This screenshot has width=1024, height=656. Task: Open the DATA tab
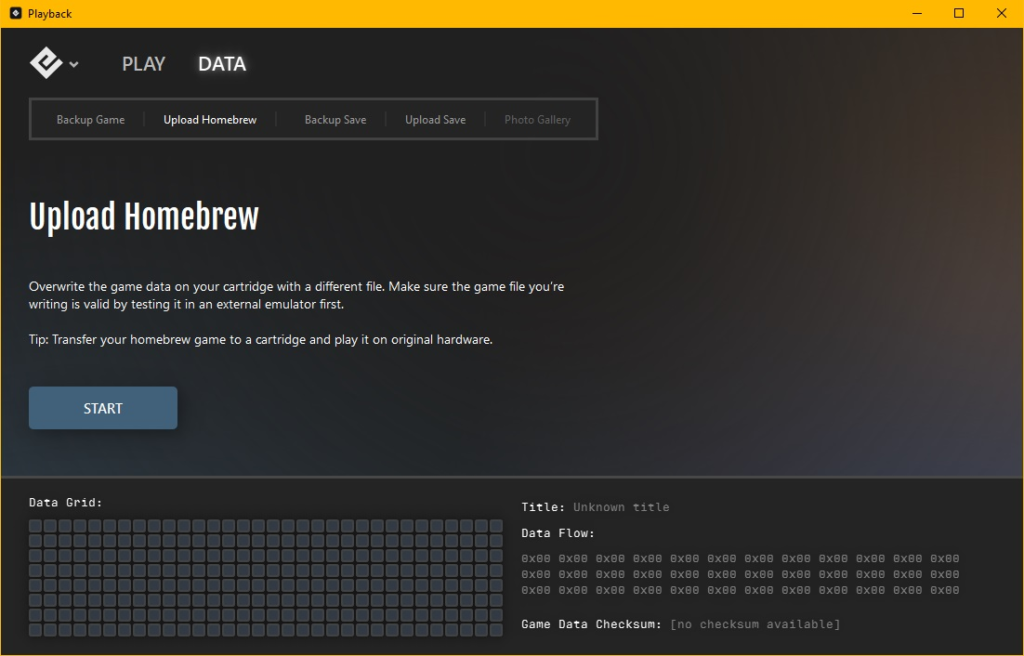coord(221,64)
